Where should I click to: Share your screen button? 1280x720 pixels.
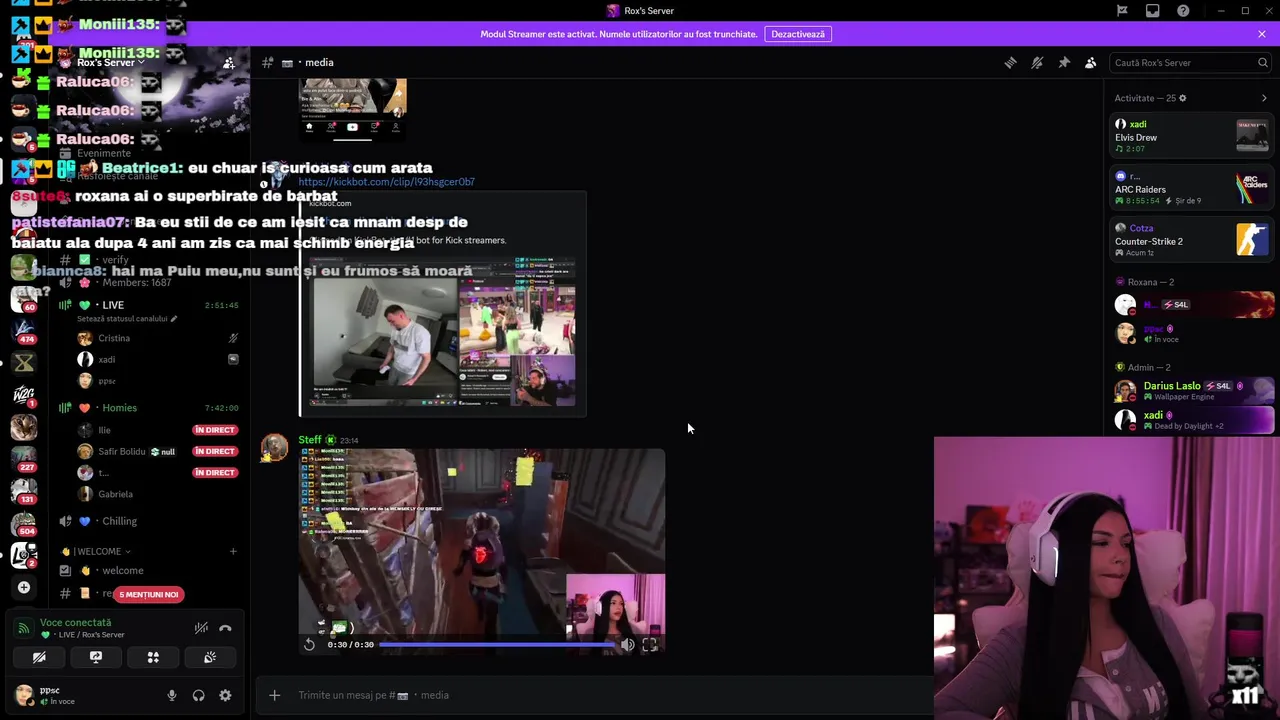click(96, 657)
